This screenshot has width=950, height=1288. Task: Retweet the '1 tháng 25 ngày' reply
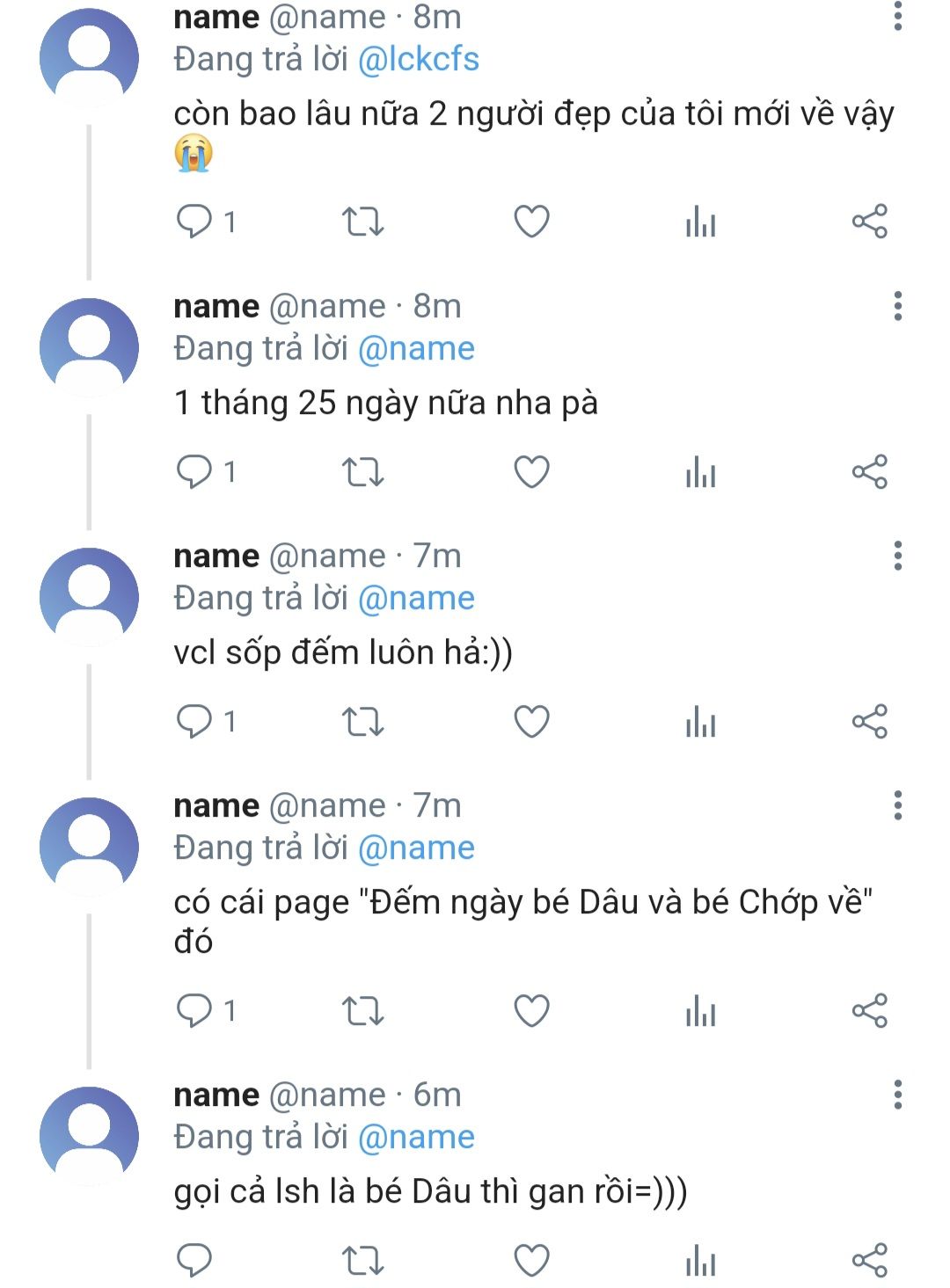(362, 472)
